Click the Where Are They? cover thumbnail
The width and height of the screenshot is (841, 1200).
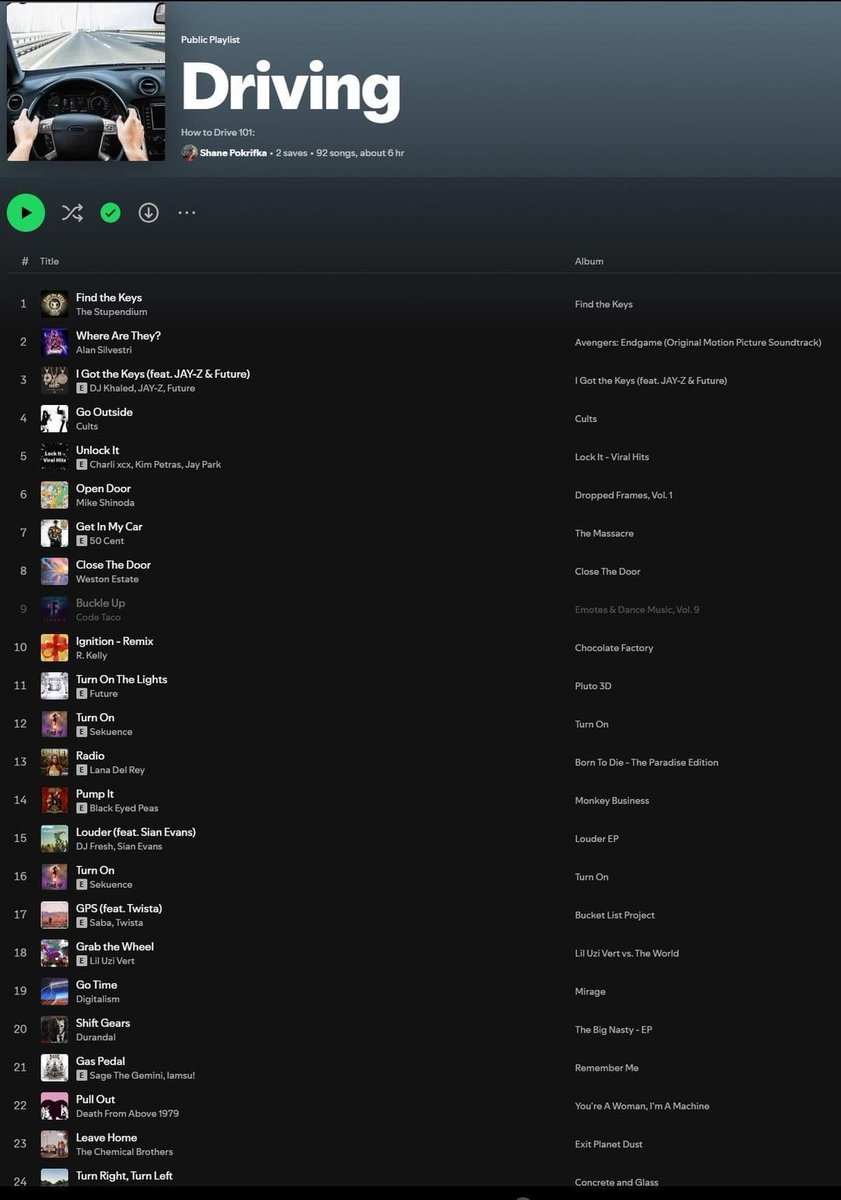pyautogui.click(x=54, y=342)
